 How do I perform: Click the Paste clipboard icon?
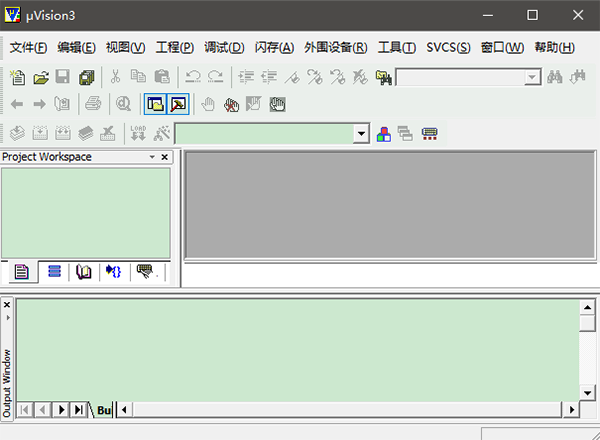162,77
